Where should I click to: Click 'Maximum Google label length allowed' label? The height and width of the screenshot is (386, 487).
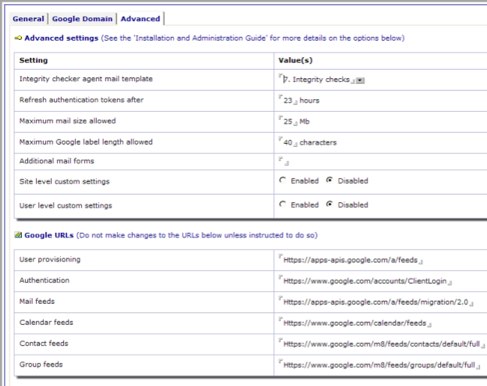[86, 142]
